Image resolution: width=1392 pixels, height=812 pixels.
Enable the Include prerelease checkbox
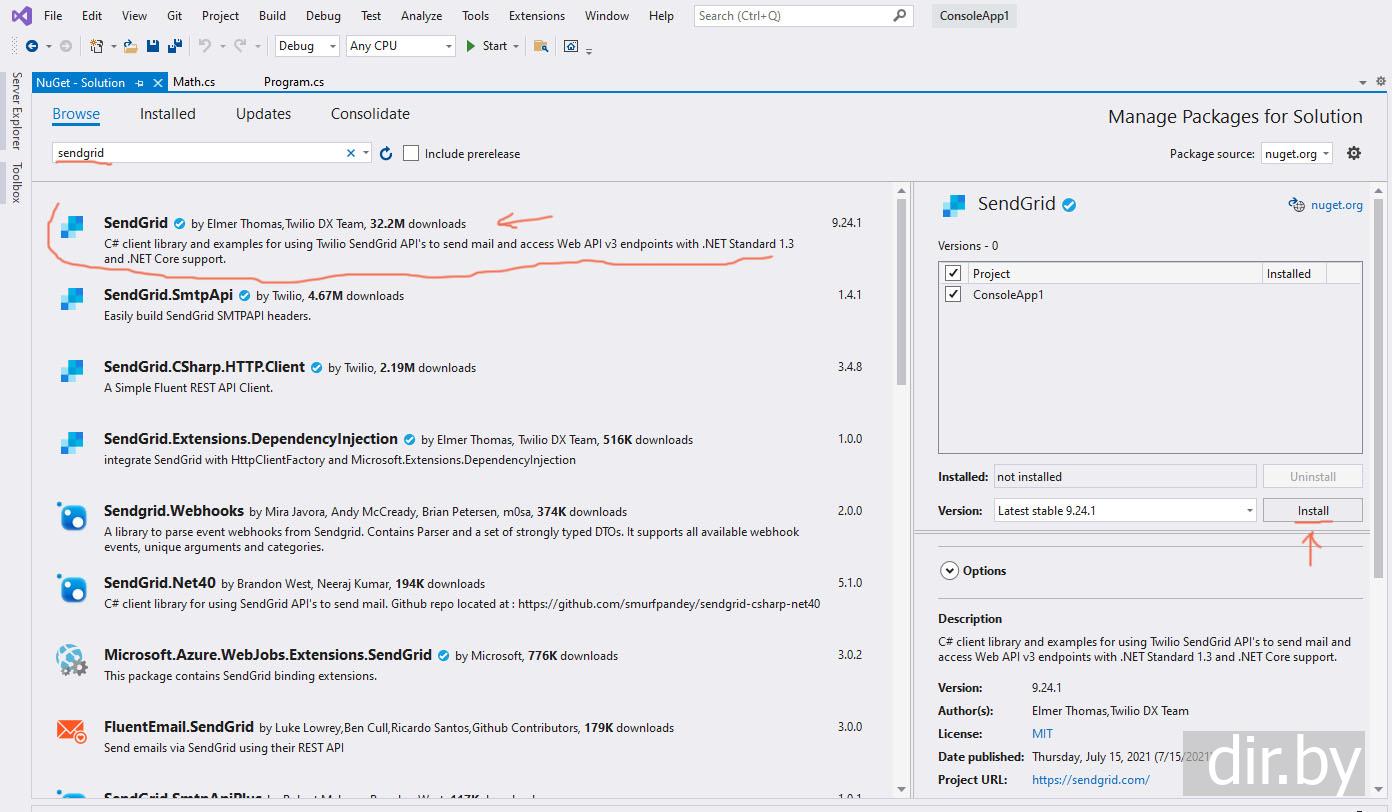pos(411,153)
